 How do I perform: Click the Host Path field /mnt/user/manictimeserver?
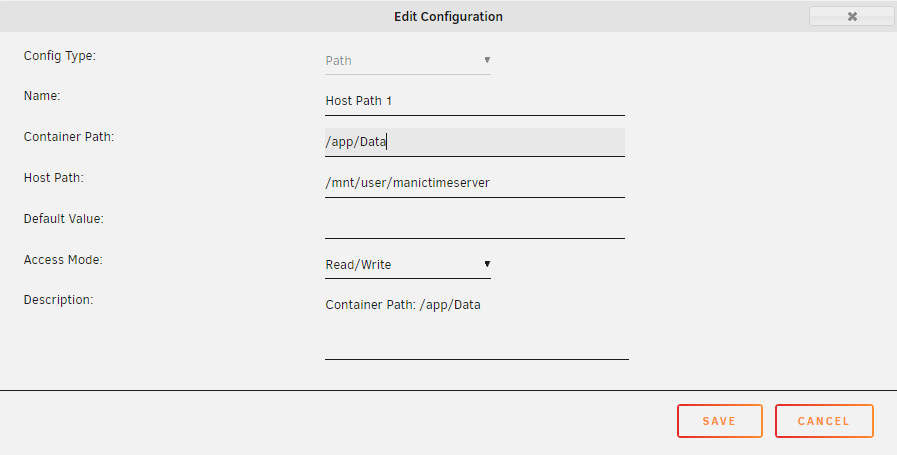[474, 183]
